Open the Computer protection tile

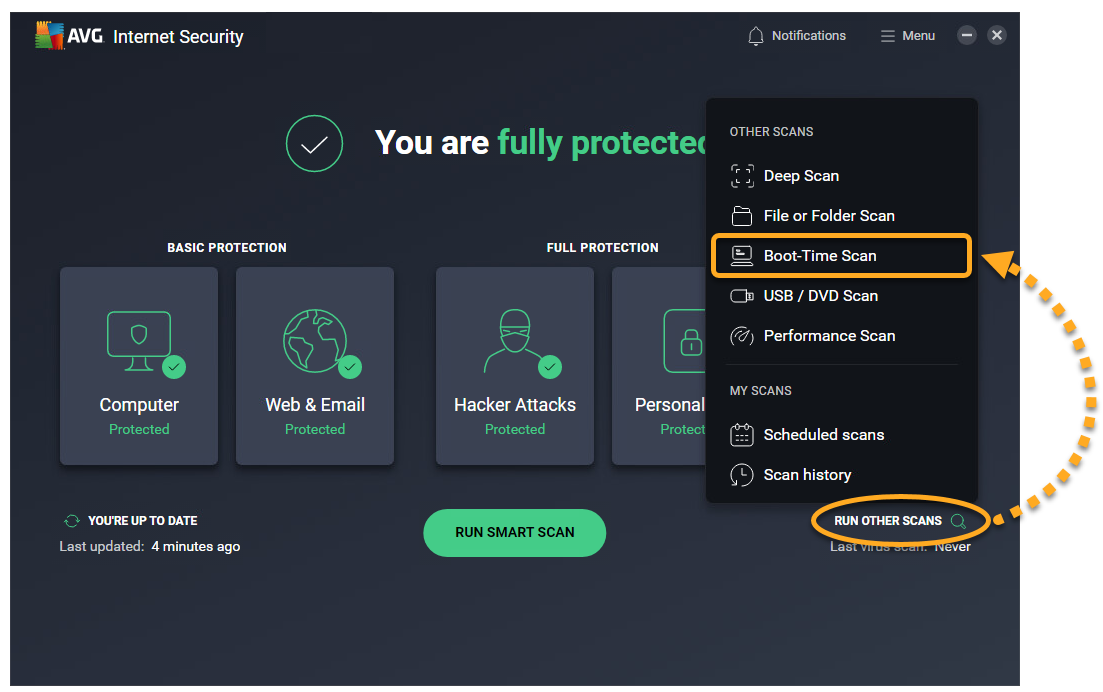point(139,366)
